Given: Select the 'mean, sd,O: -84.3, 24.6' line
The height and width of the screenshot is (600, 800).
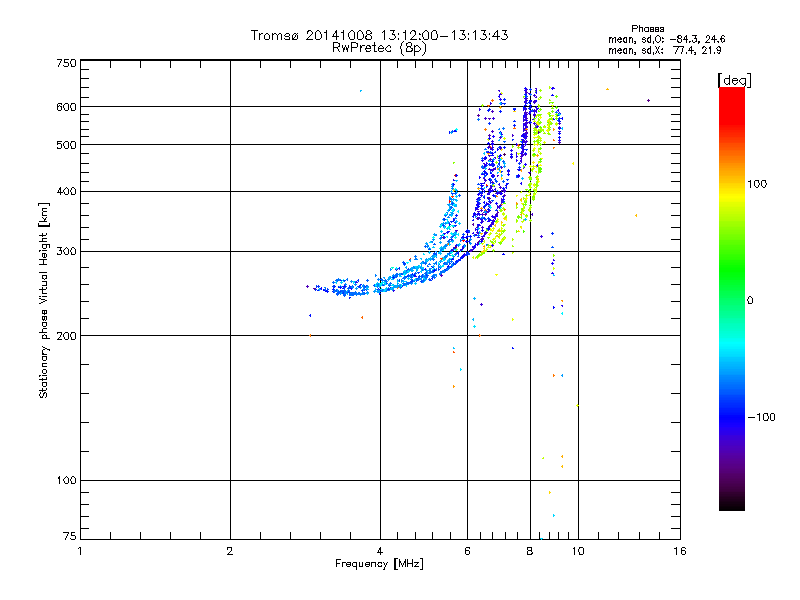Looking at the screenshot, I should coord(667,39).
